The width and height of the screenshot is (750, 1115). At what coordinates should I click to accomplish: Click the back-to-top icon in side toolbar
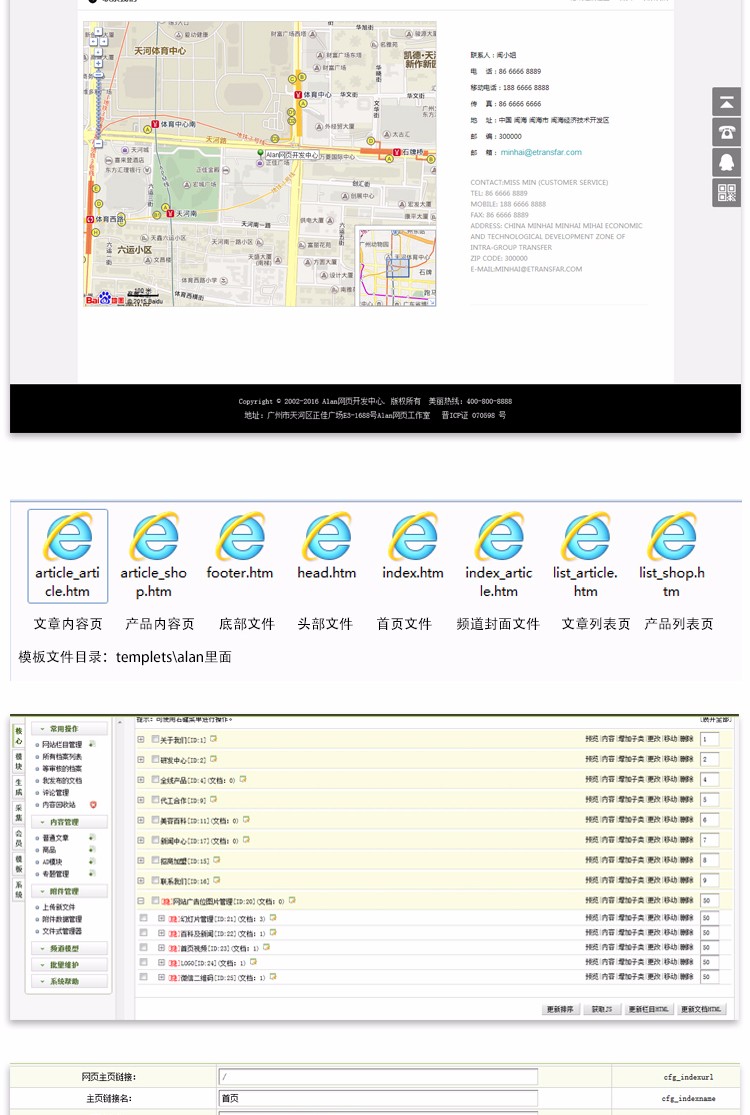pyautogui.click(x=727, y=102)
